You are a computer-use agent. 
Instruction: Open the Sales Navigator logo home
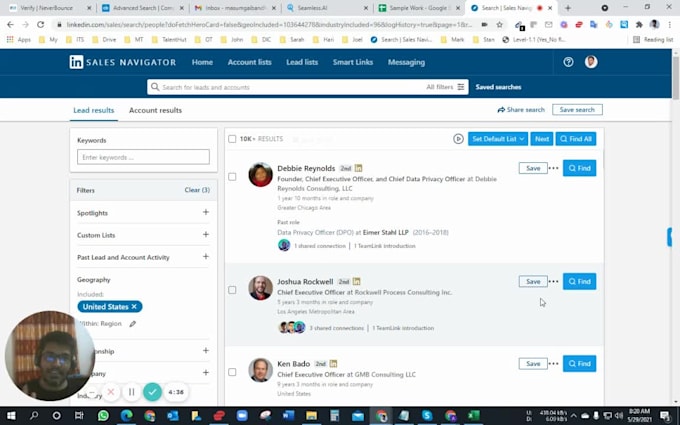pos(123,62)
